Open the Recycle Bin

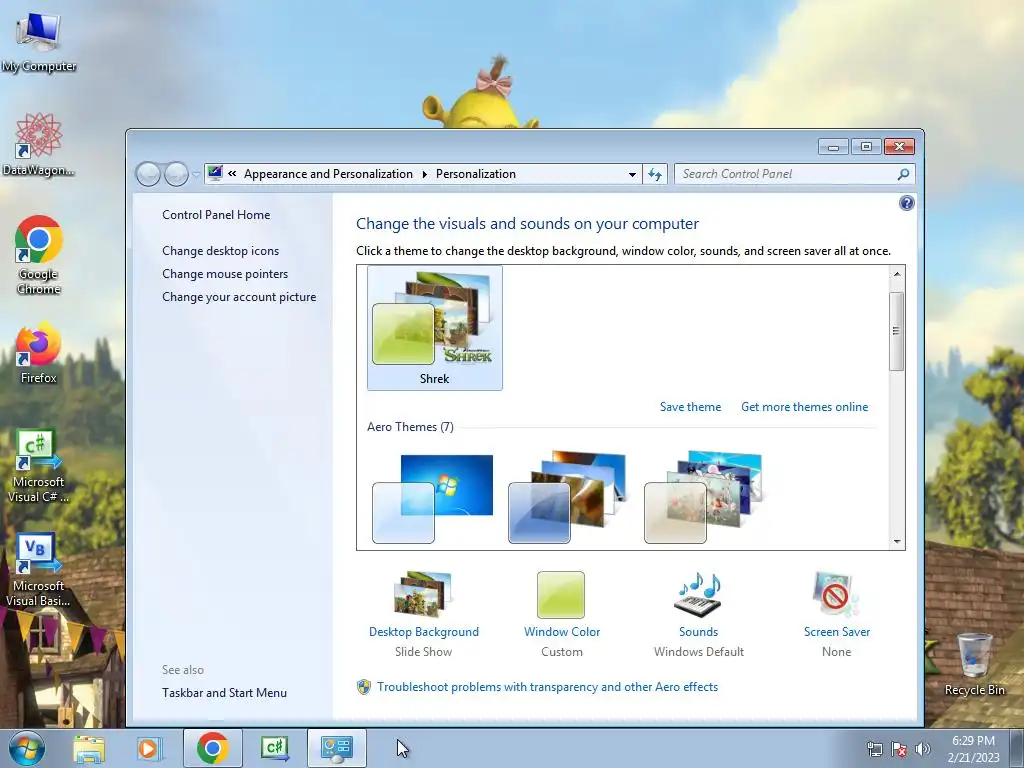coord(974,664)
